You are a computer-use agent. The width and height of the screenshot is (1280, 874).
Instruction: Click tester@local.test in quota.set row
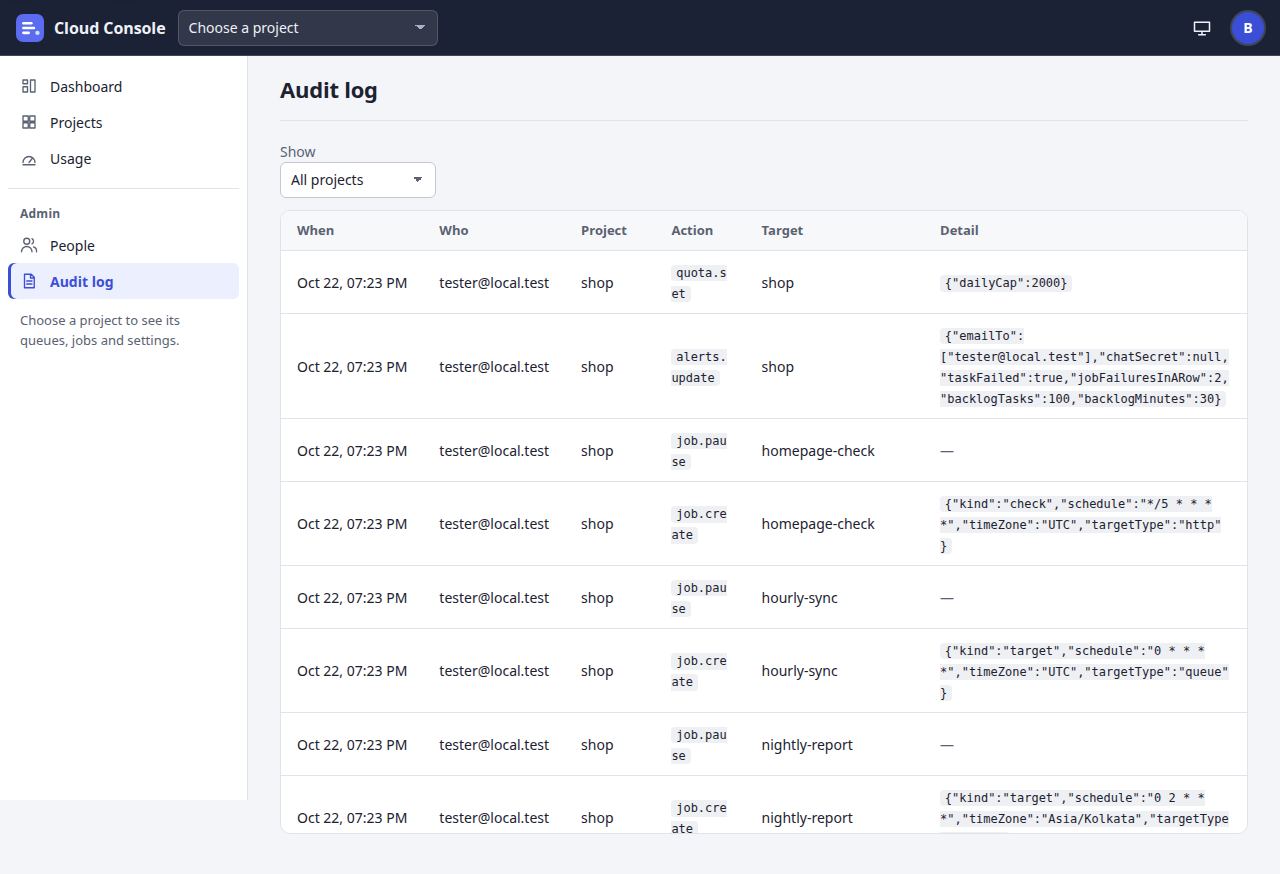click(x=494, y=283)
